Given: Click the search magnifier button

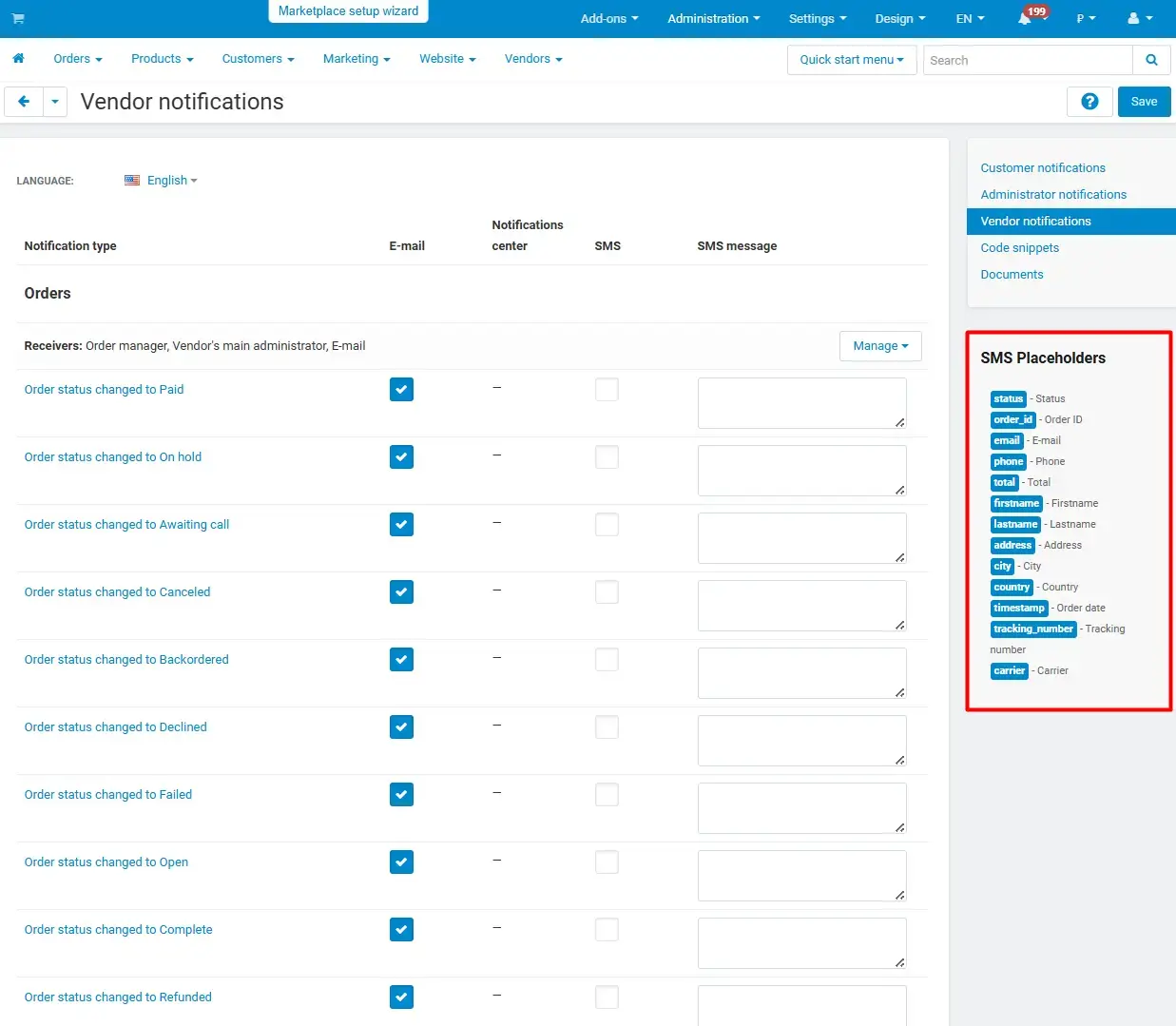Looking at the screenshot, I should (1151, 60).
